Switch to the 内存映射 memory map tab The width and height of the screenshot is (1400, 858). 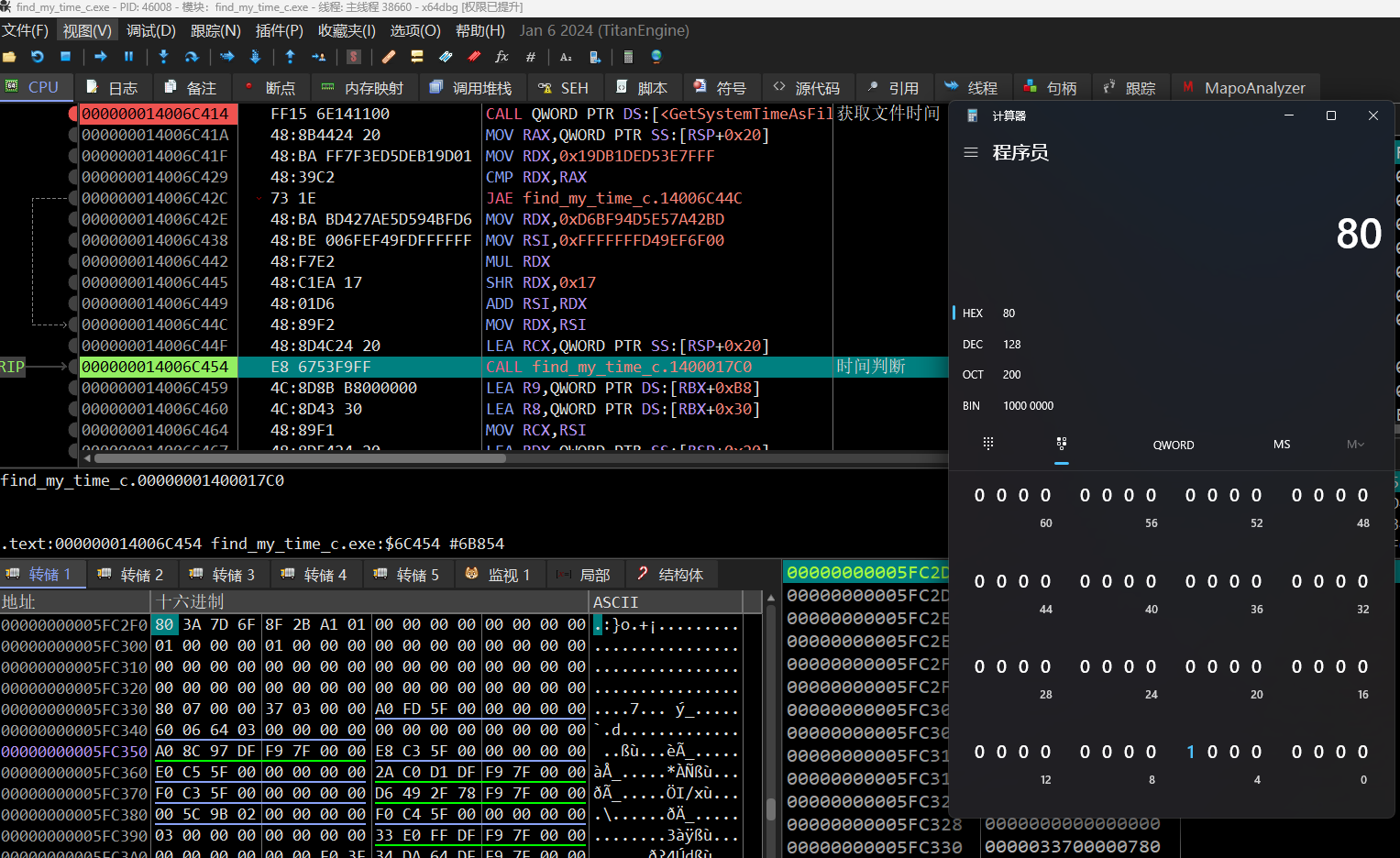pos(364,88)
